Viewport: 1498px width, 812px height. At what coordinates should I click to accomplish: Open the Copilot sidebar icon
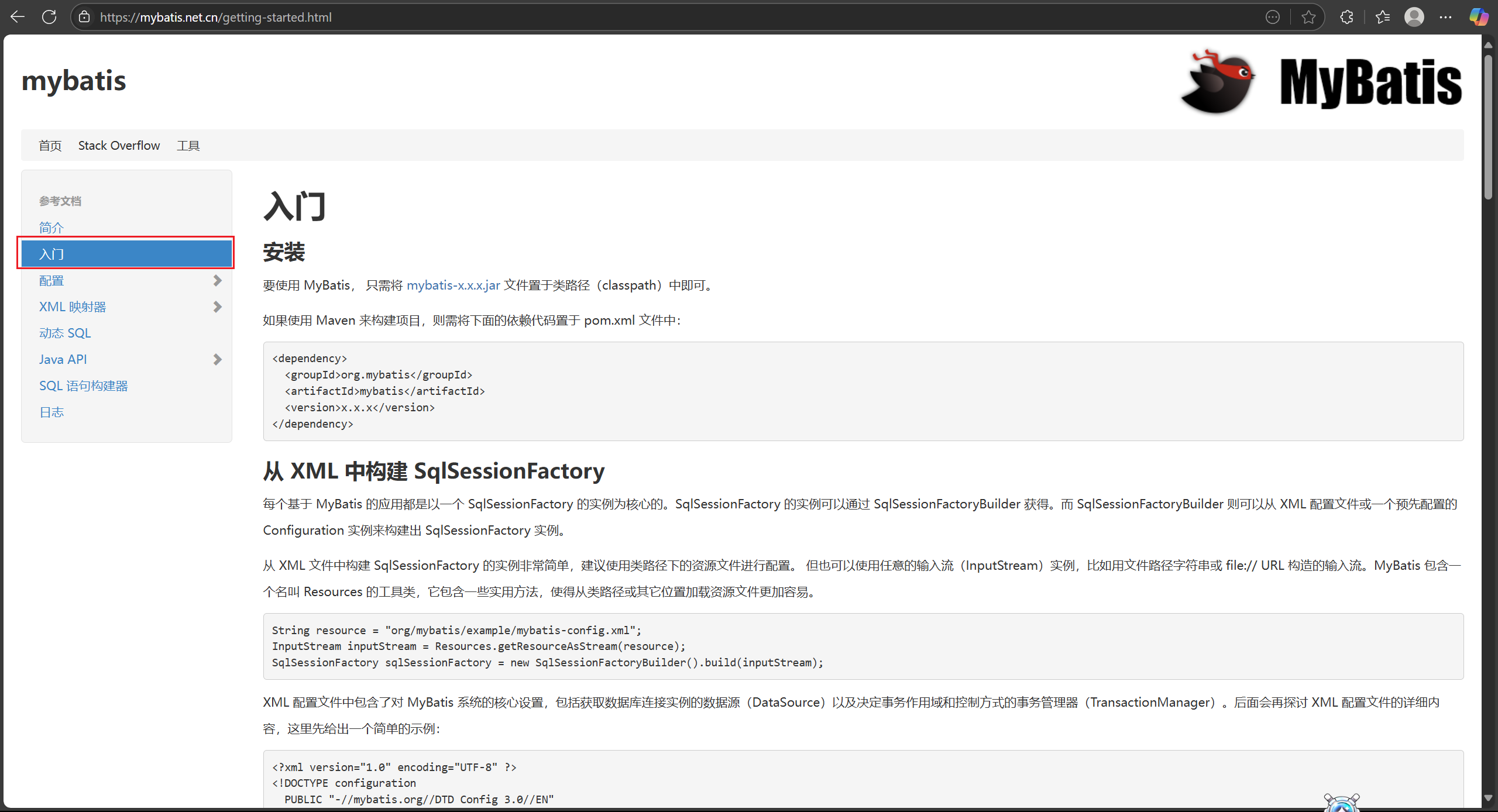pos(1479,17)
